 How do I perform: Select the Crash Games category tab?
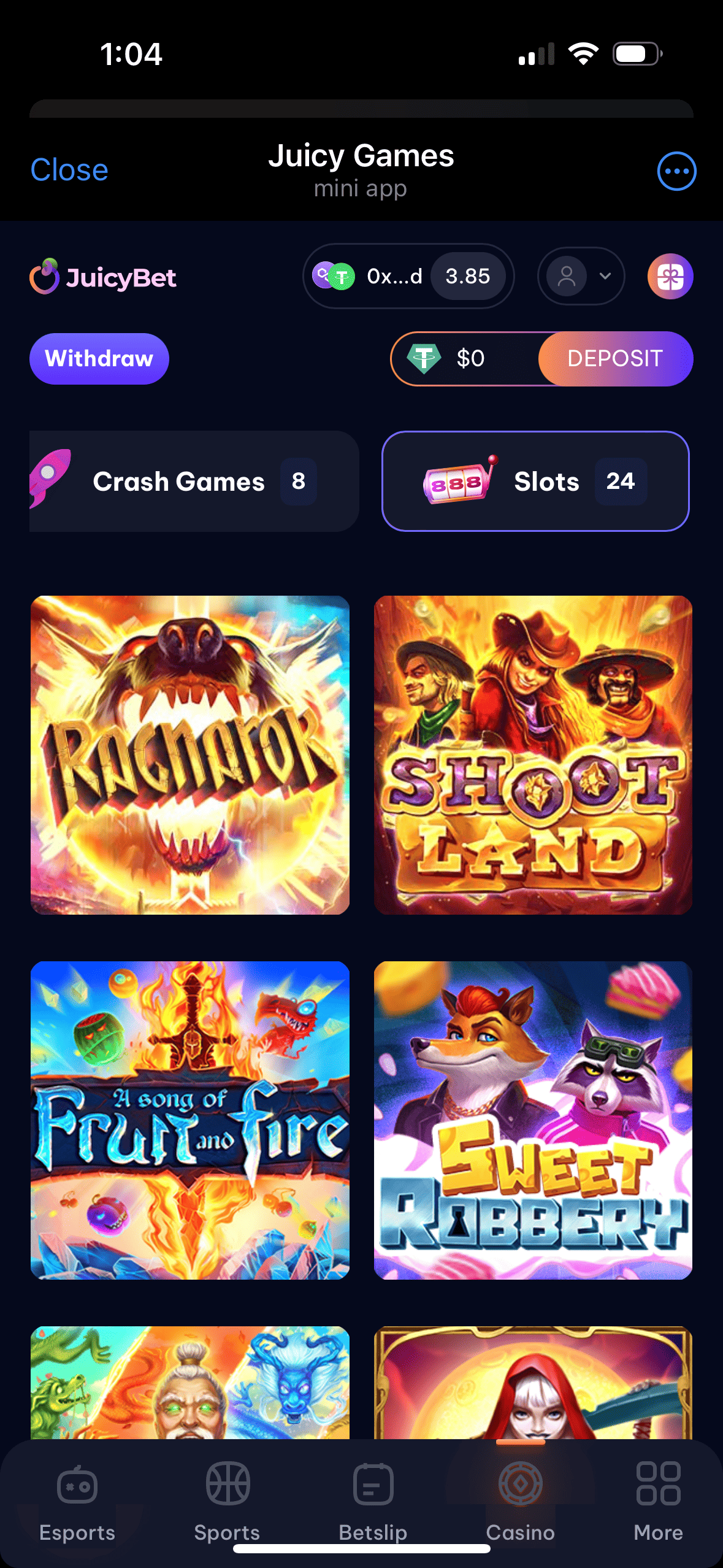coord(194,482)
